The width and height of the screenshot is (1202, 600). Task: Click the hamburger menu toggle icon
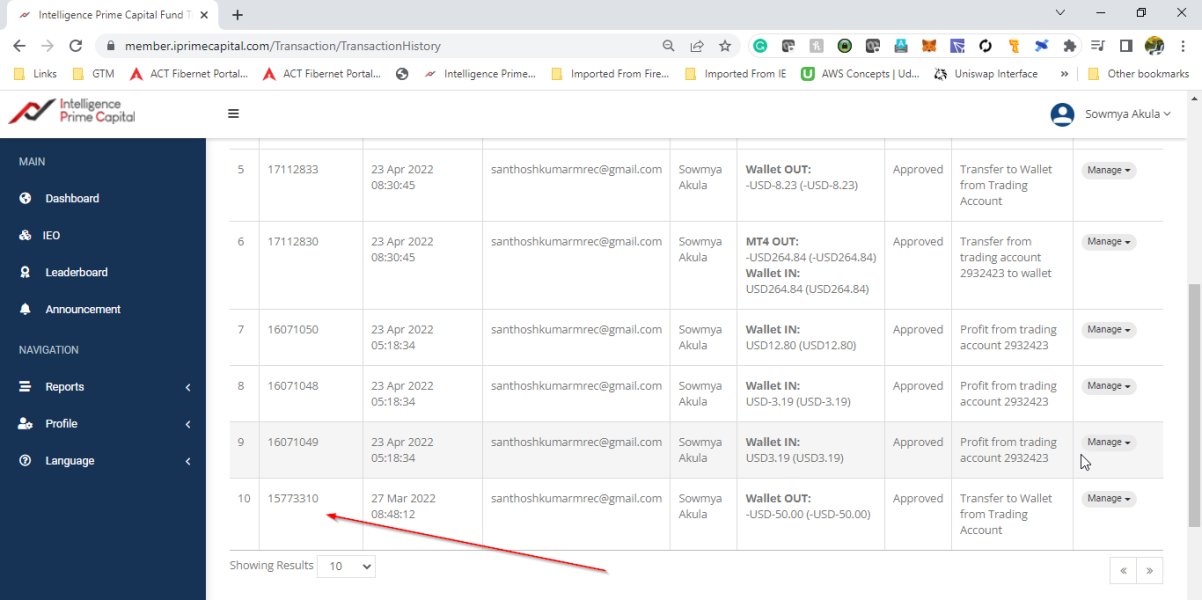[x=233, y=114]
